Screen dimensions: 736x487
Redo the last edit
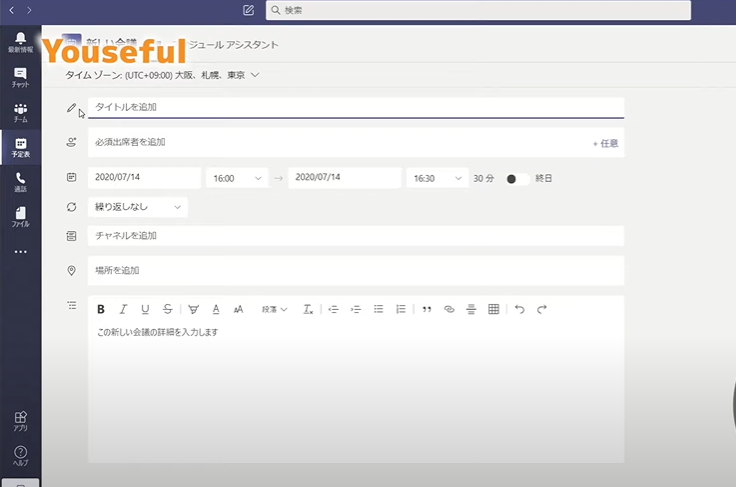click(x=542, y=309)
